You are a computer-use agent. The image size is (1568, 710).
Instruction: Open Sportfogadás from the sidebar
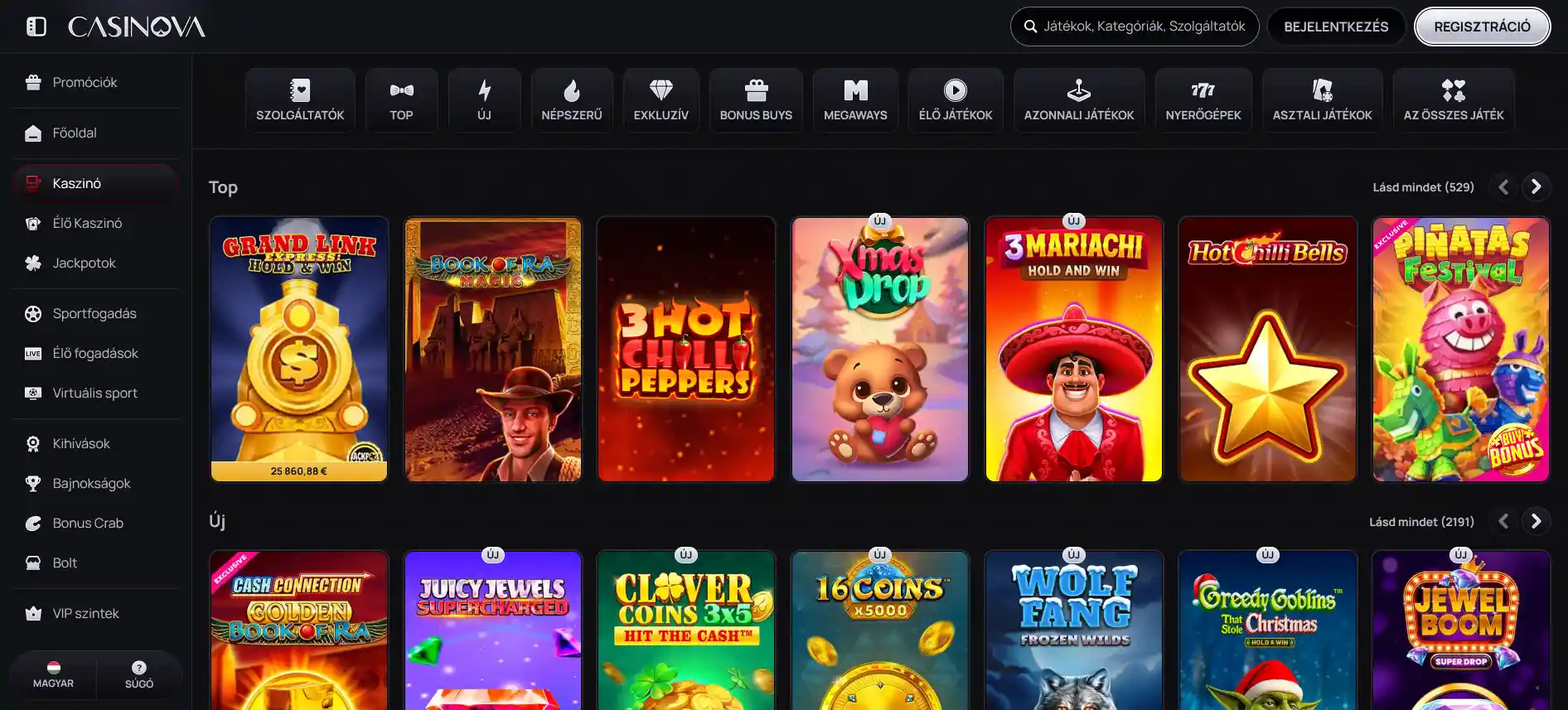[94, 313]
